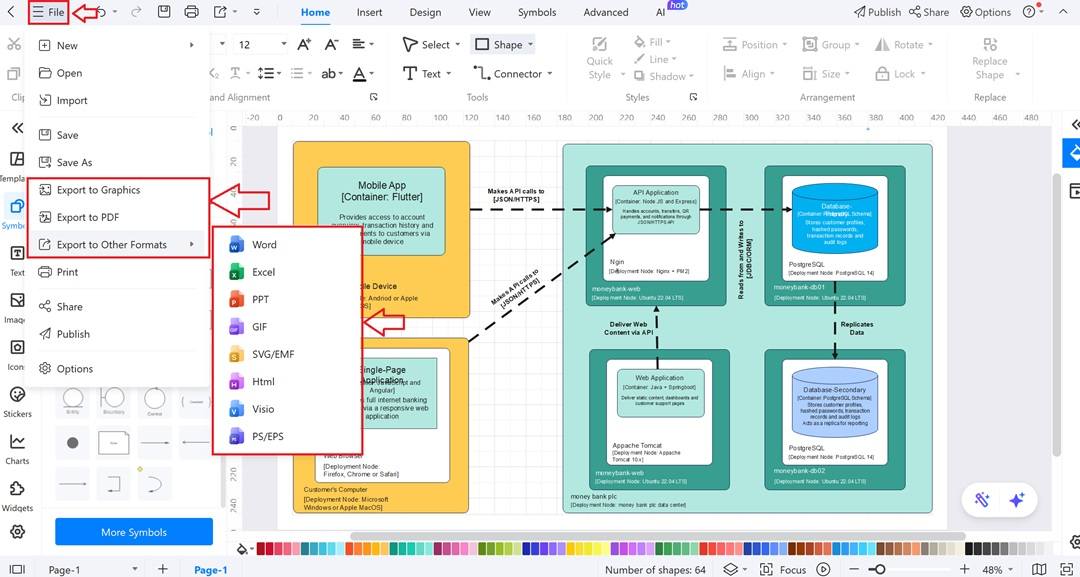Open the Stickers panel
Viewport: 1080px width, 577px height.
(17, 399)
